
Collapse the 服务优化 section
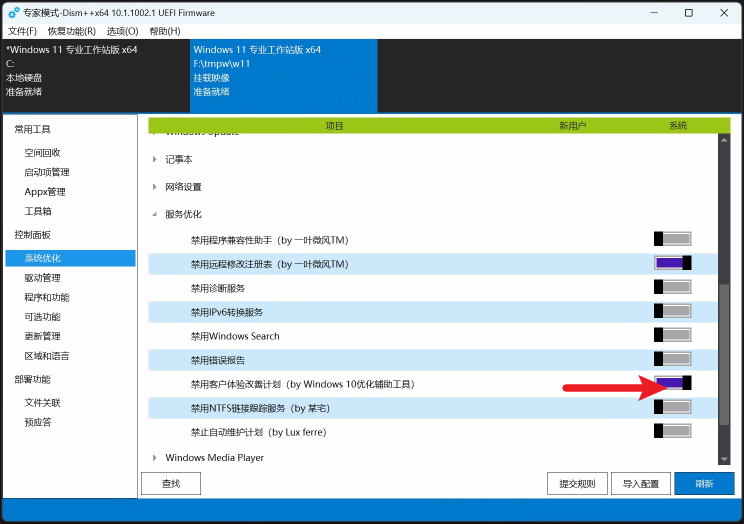(154, 214)
